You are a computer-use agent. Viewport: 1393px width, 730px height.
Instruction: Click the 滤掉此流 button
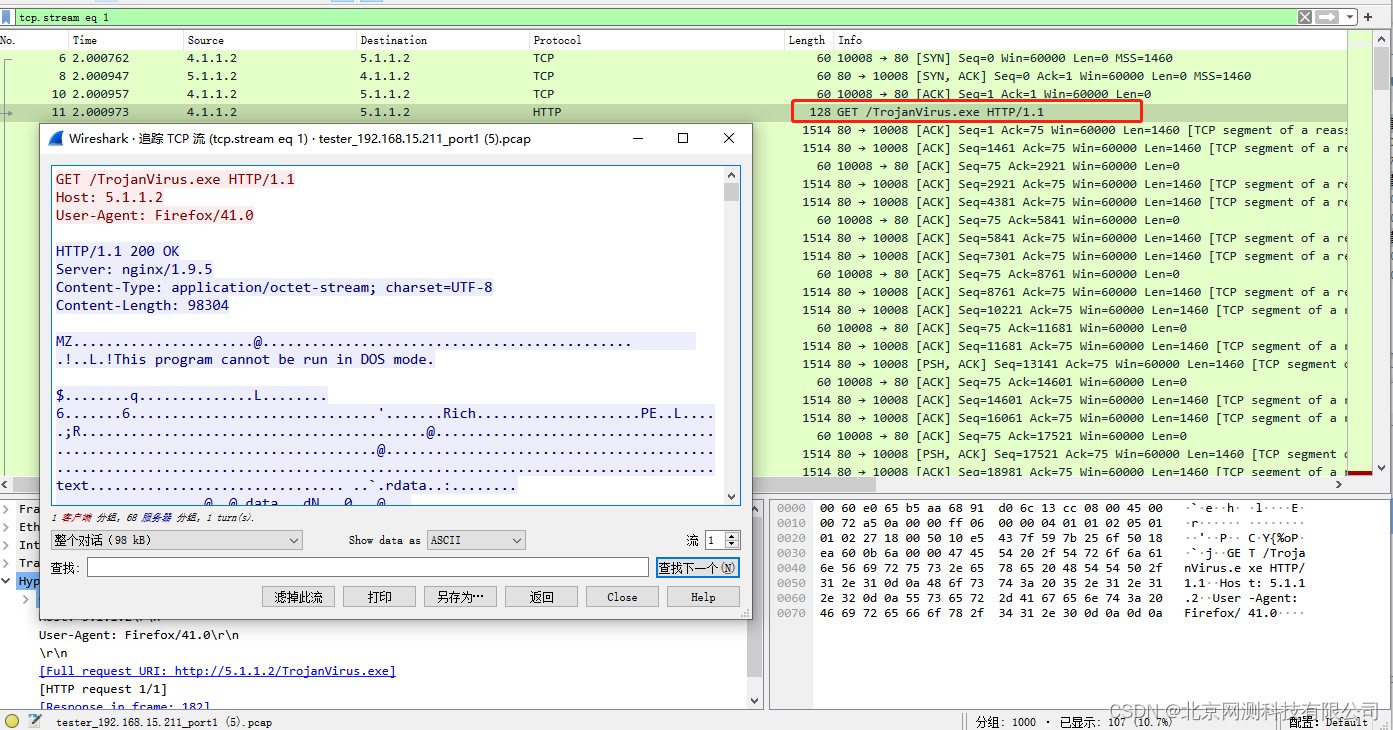298,597
